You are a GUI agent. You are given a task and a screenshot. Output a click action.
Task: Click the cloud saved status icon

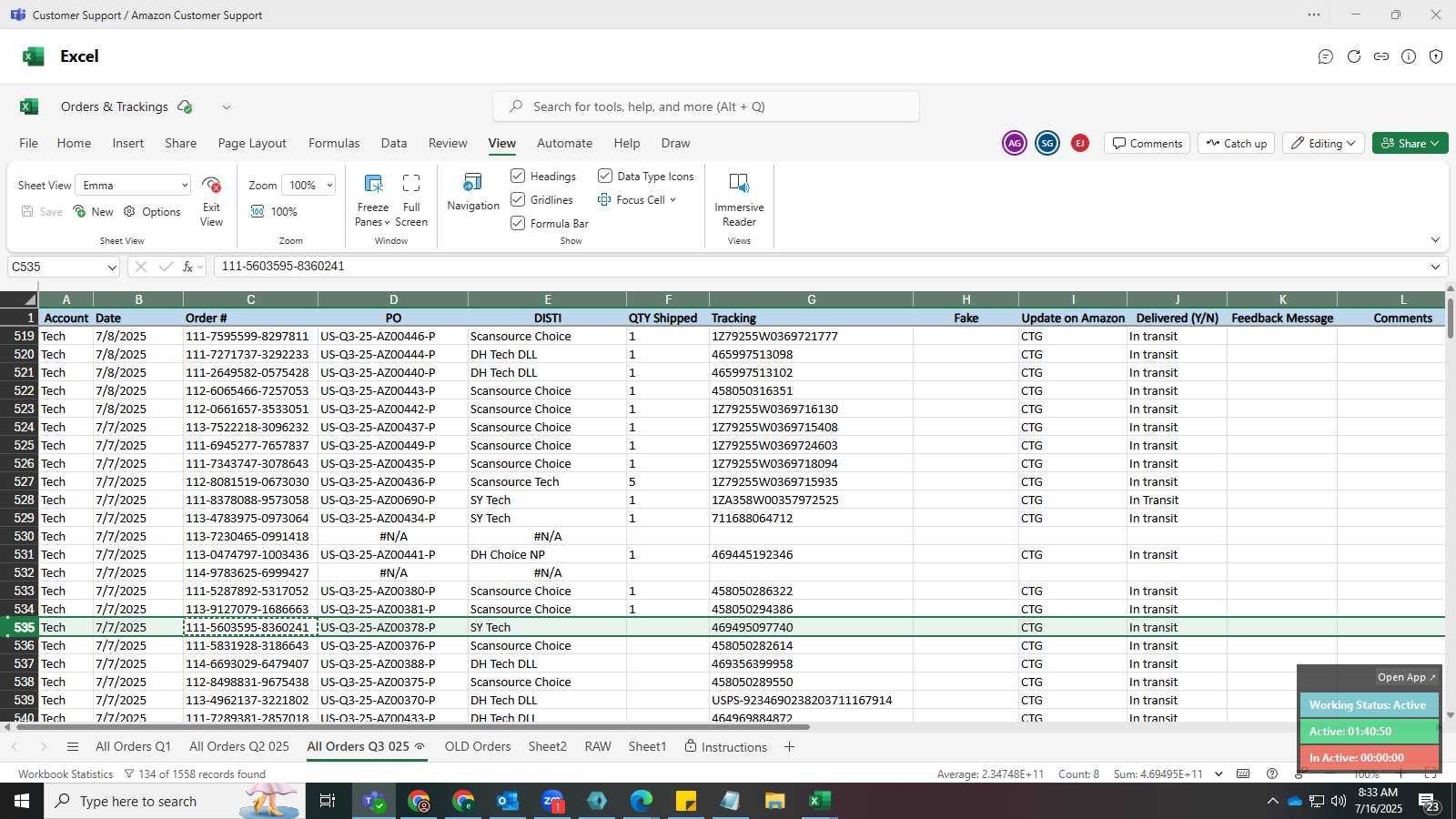[x=185, y=106]
